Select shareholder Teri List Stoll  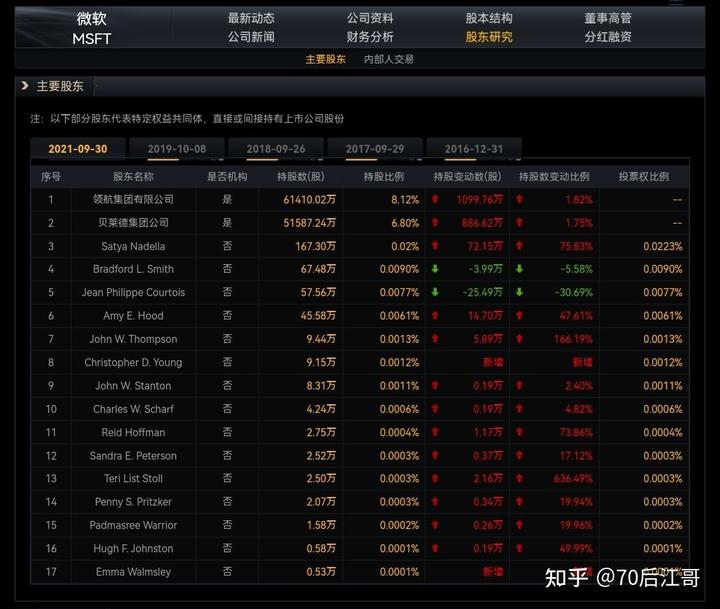(133, 479)
